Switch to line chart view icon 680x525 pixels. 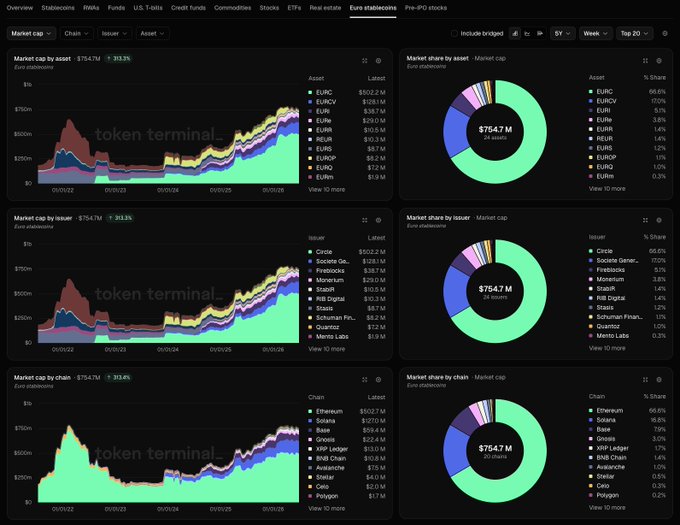tap(527, 33)
